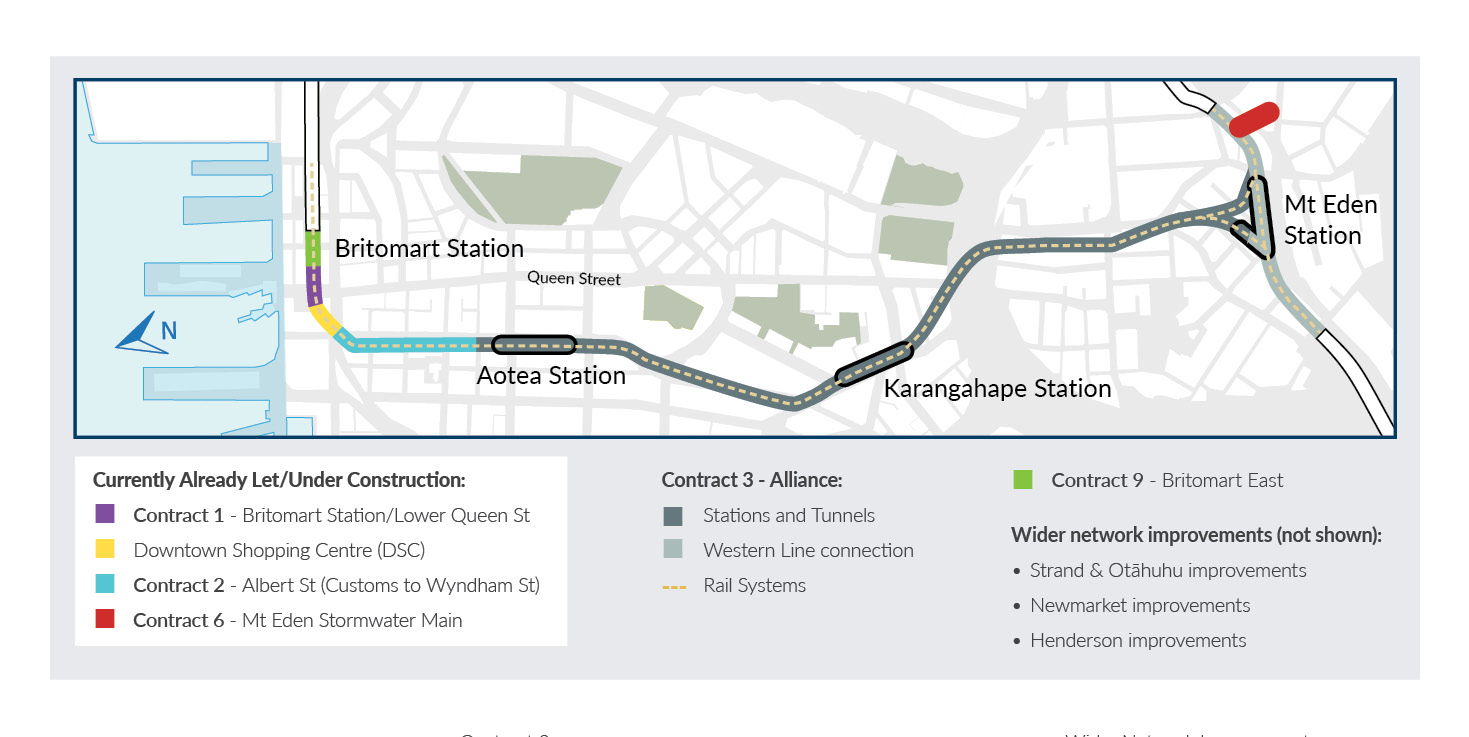
Task: Click the red stormwater main marker on the map
Action: (x=1253, y=119)
